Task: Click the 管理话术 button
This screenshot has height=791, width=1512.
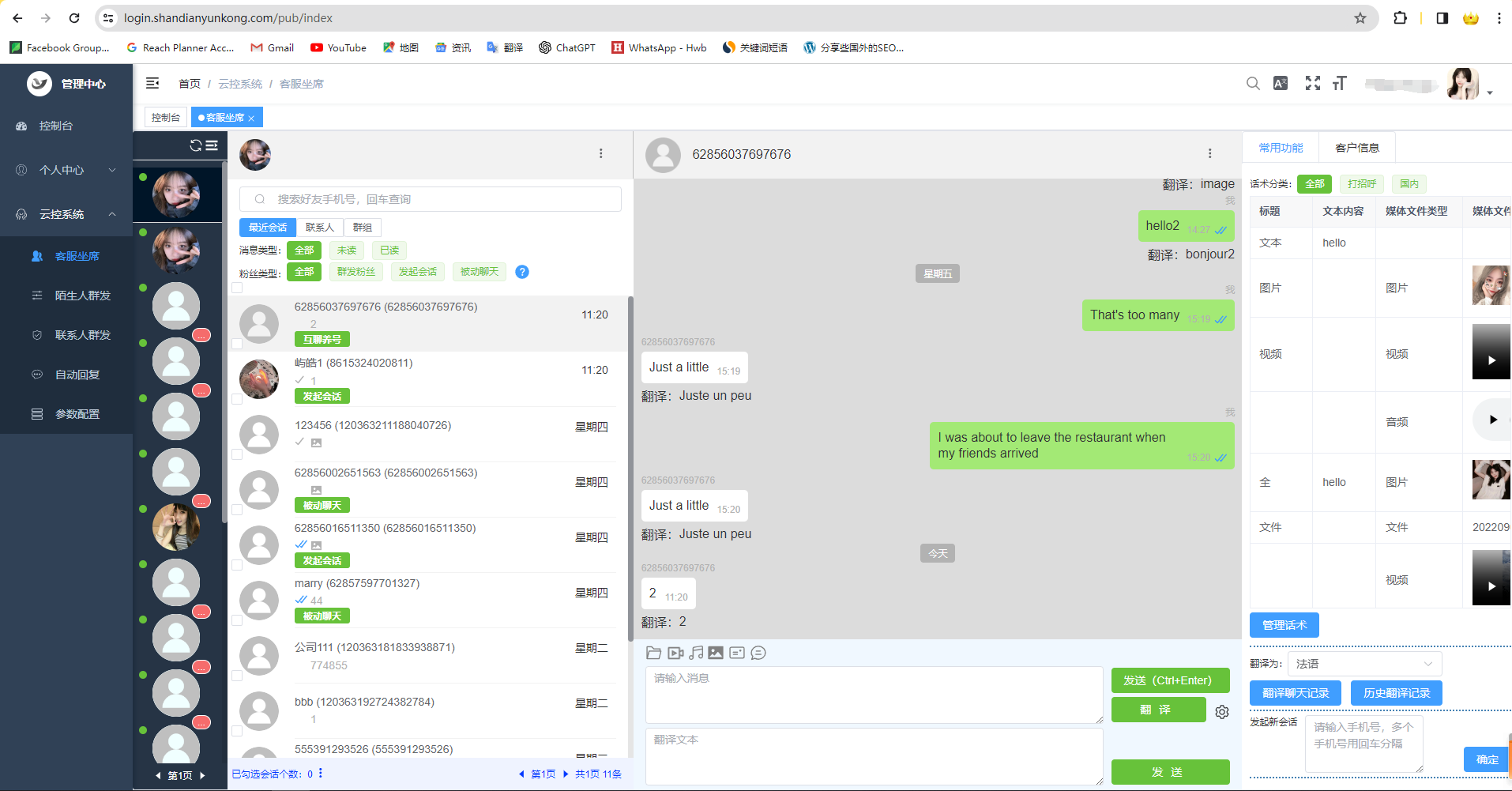Action: coord(1284,625)
